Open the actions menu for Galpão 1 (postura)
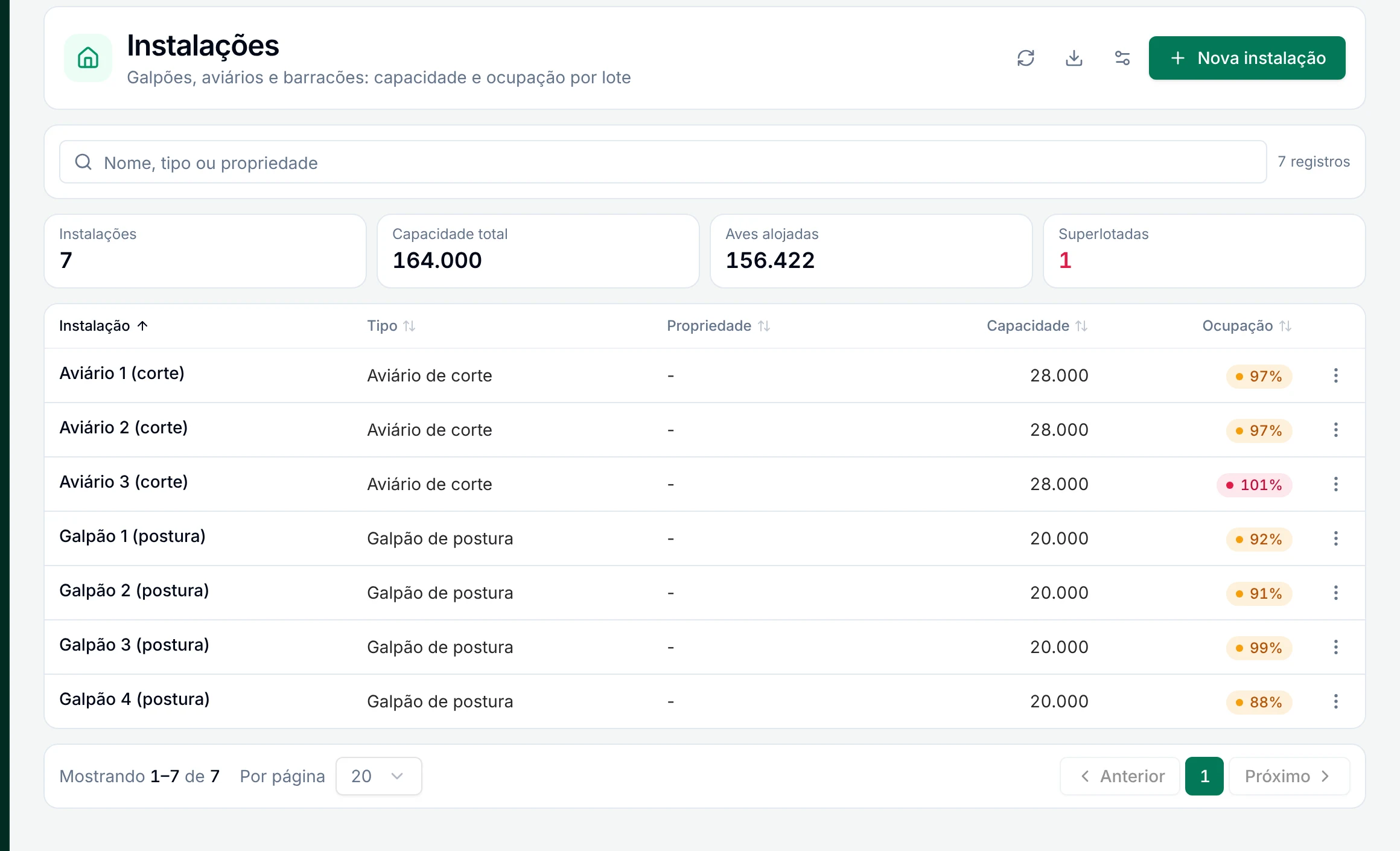 (1336, 538)
